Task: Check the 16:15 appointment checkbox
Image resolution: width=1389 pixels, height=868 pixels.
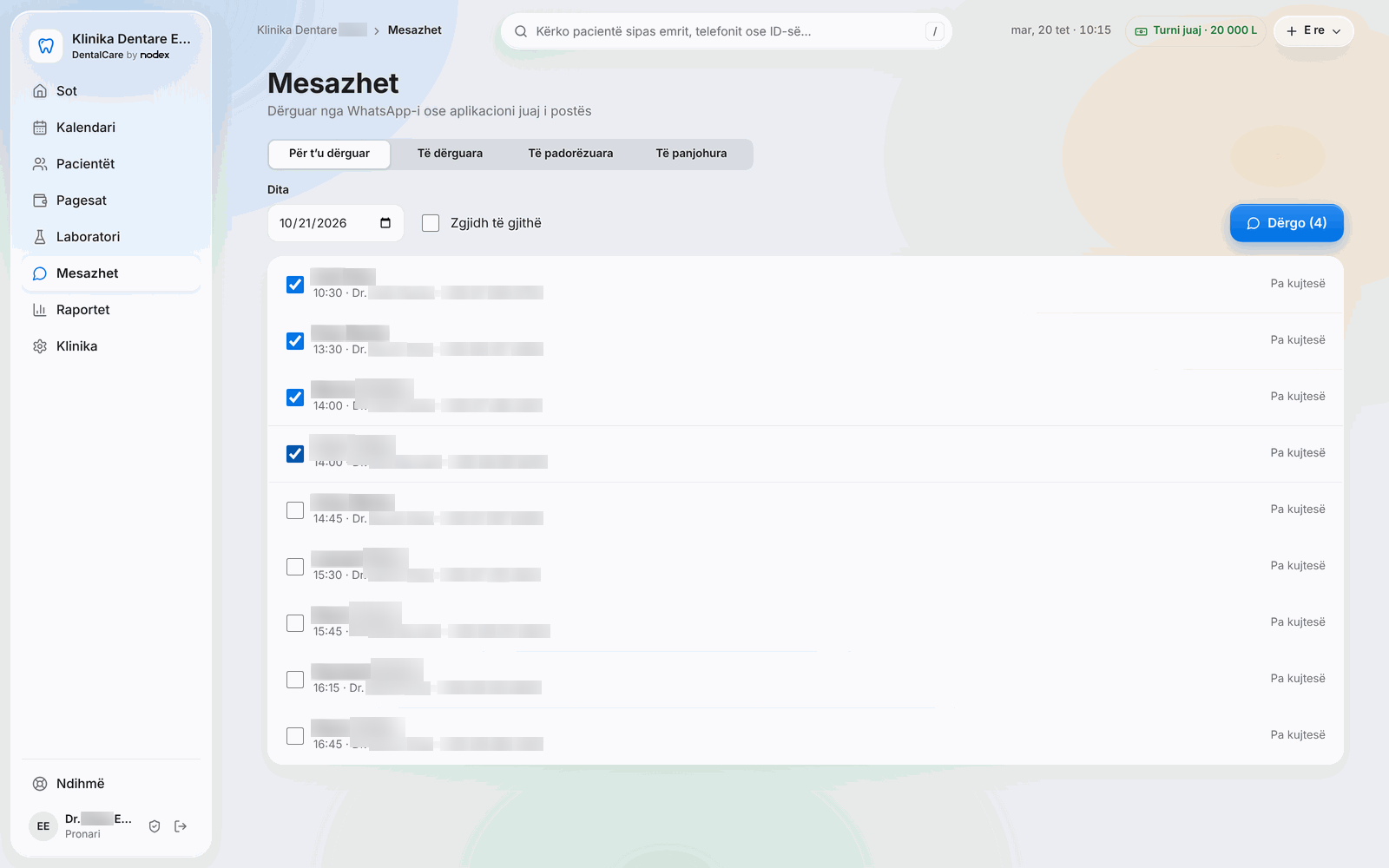Action: 295,680
